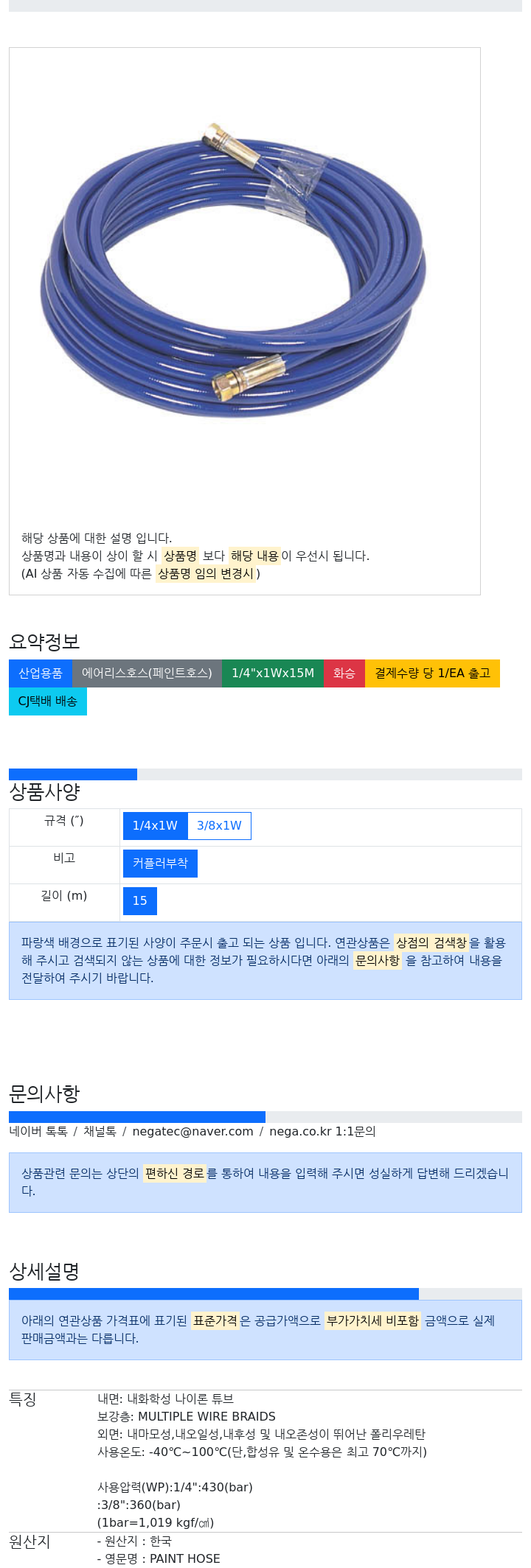Click the yellow 결제수량 당 1/EA 출고 tag
This screenshot has height=1568, width=531.
[432, 673]
